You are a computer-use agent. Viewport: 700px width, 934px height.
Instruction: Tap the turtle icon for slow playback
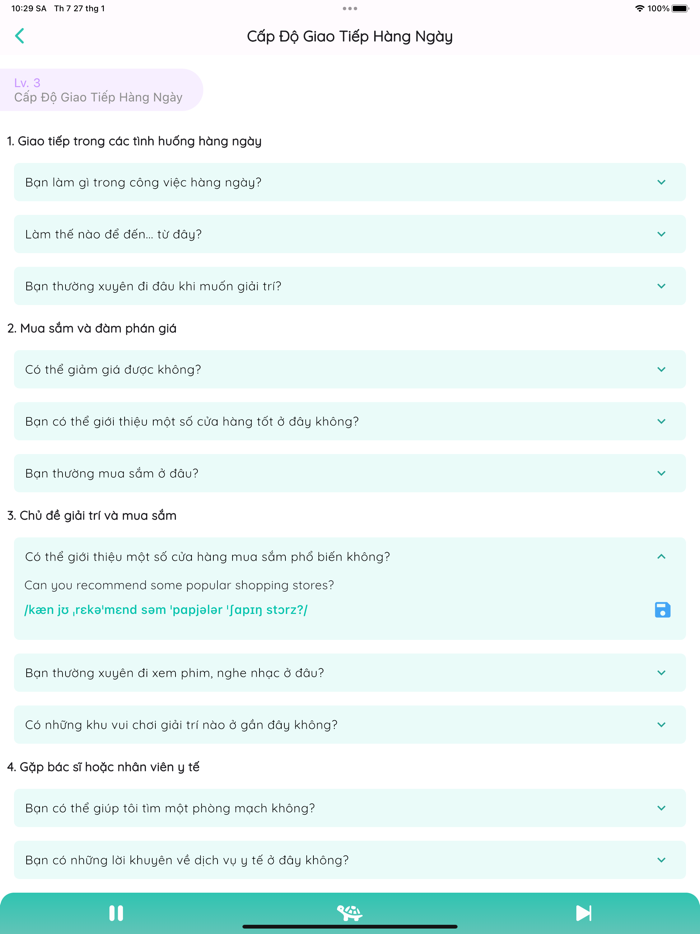pyautogui.click(x=349, y=912)
